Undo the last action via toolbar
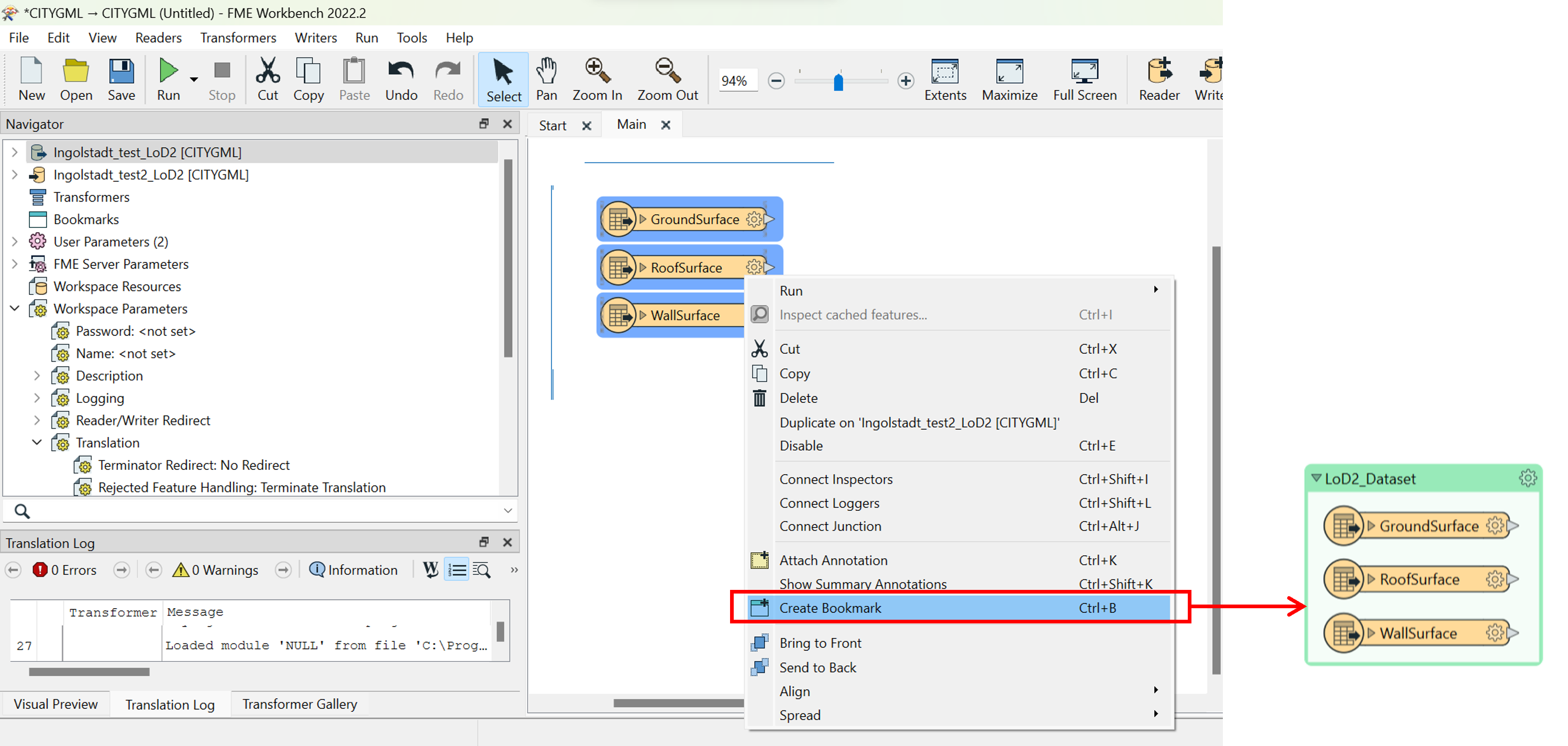 tap(401, 79)
